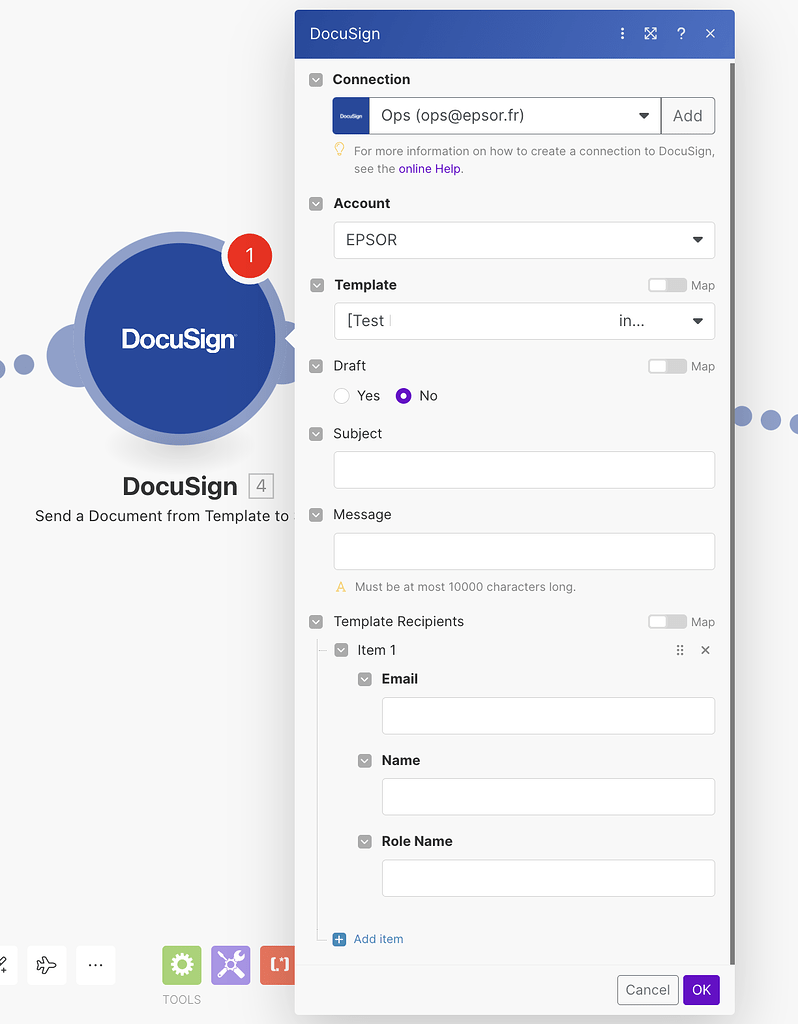Click the 'Send a Document from Template' caption
Viewport: 798px width, 1024px height.
click(162, 516)
